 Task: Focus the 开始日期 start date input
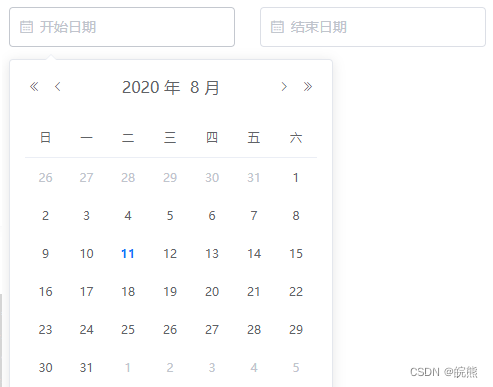(122, 27)
